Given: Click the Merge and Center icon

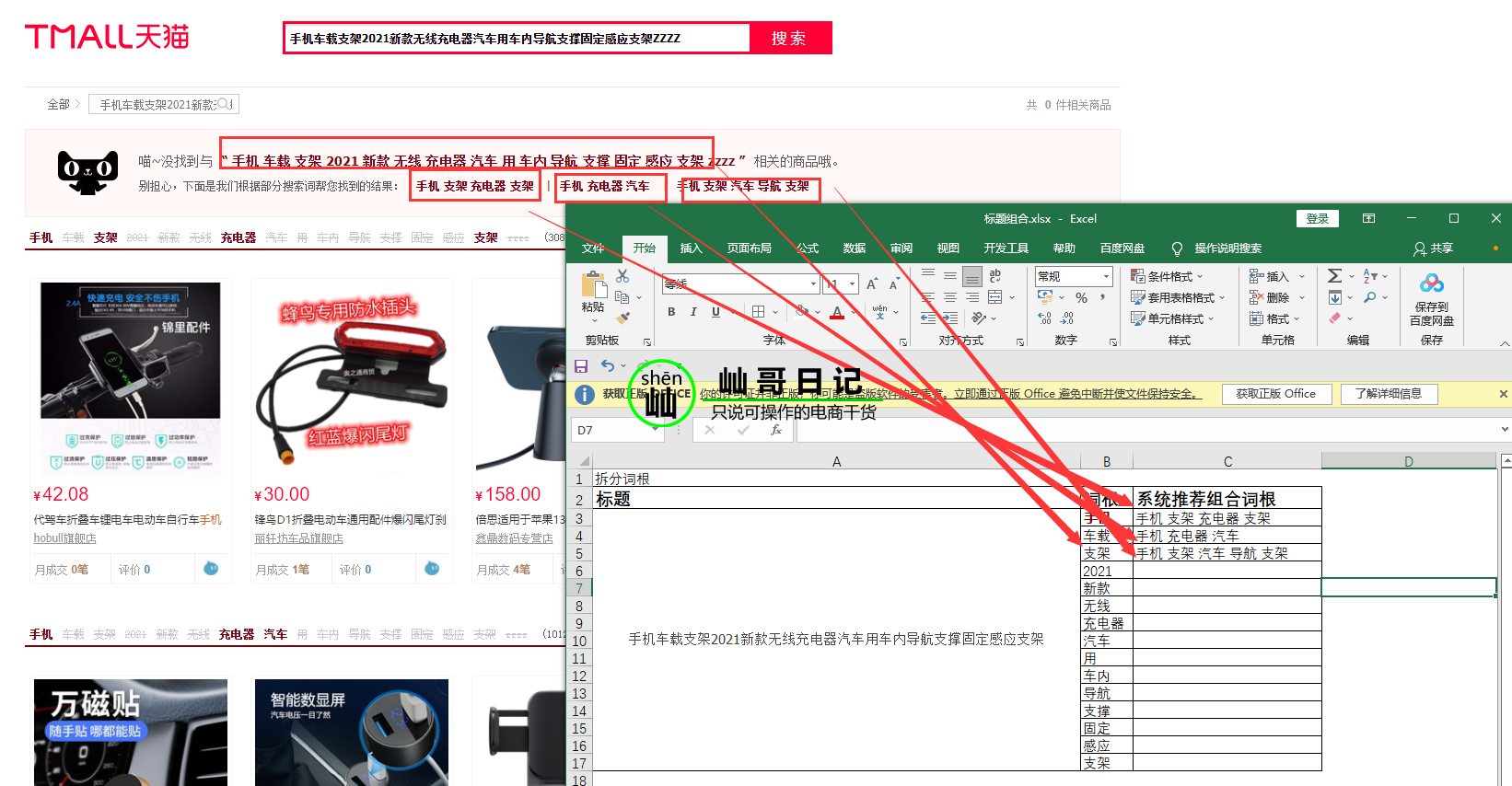Looking at the screenshot, I should (x=995, y=297).
